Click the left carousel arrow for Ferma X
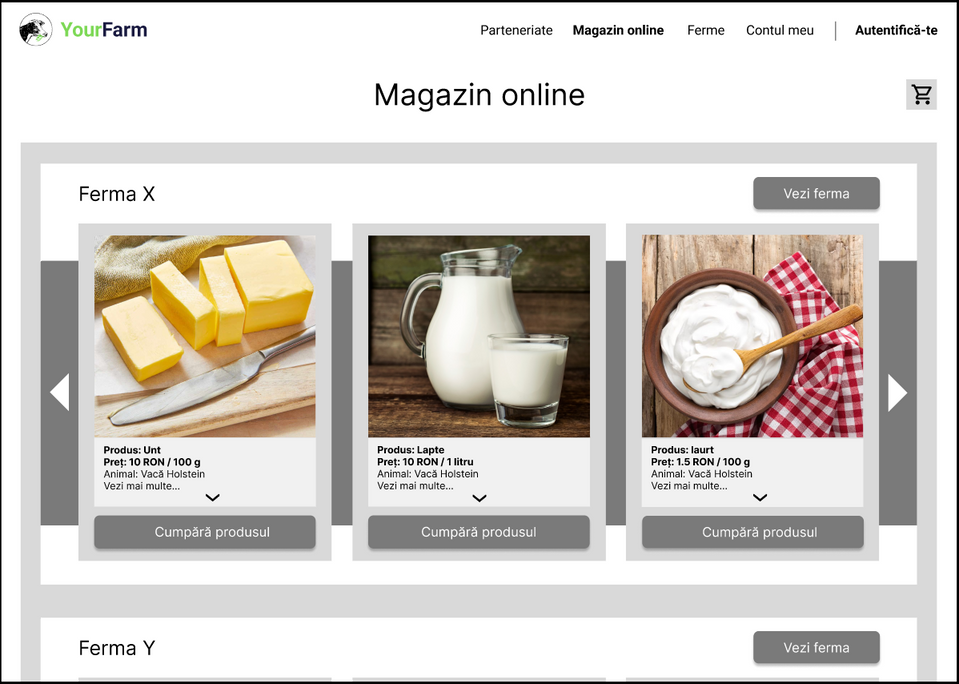This screenshot has width=959, height=684. [59, 392]
